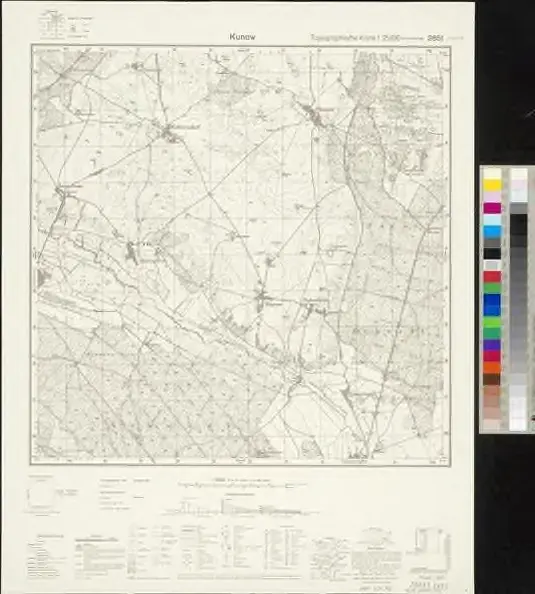Select the purple swatch on the color strip
Viewport: 535px width, 594px height.
pyautogui.click(x=492, y=345)
